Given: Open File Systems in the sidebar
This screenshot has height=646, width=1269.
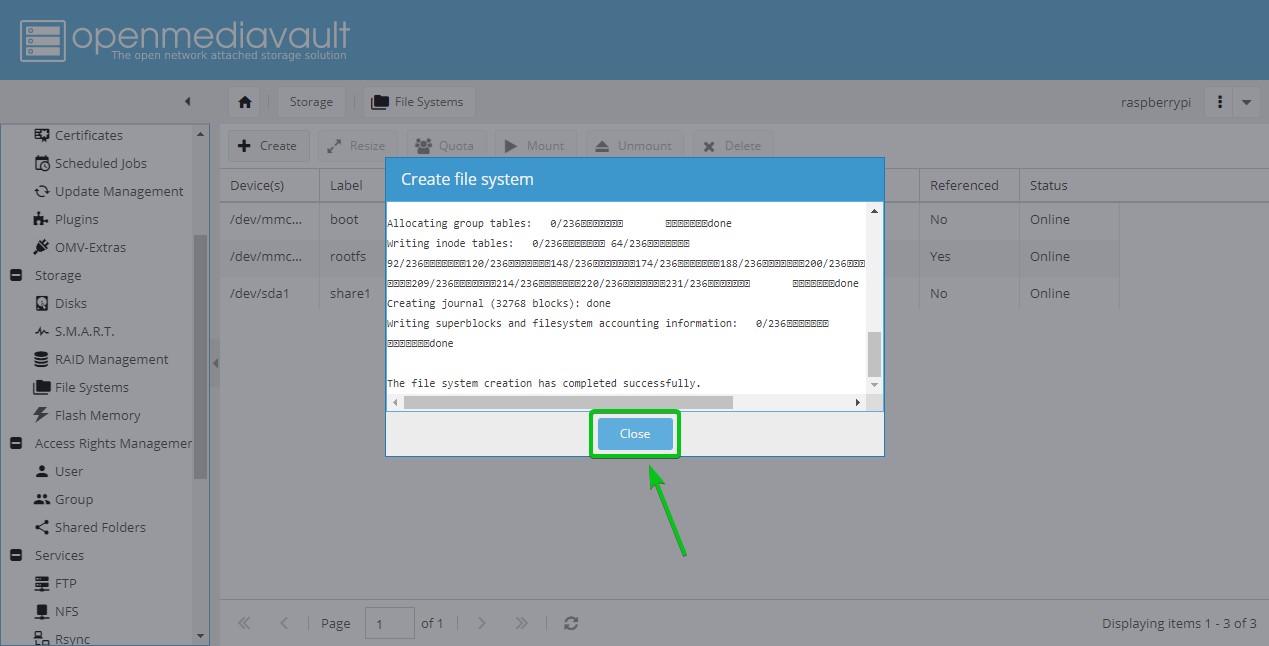Looking at the screenshot, I should pyautogui.click(x=92, y=387).
